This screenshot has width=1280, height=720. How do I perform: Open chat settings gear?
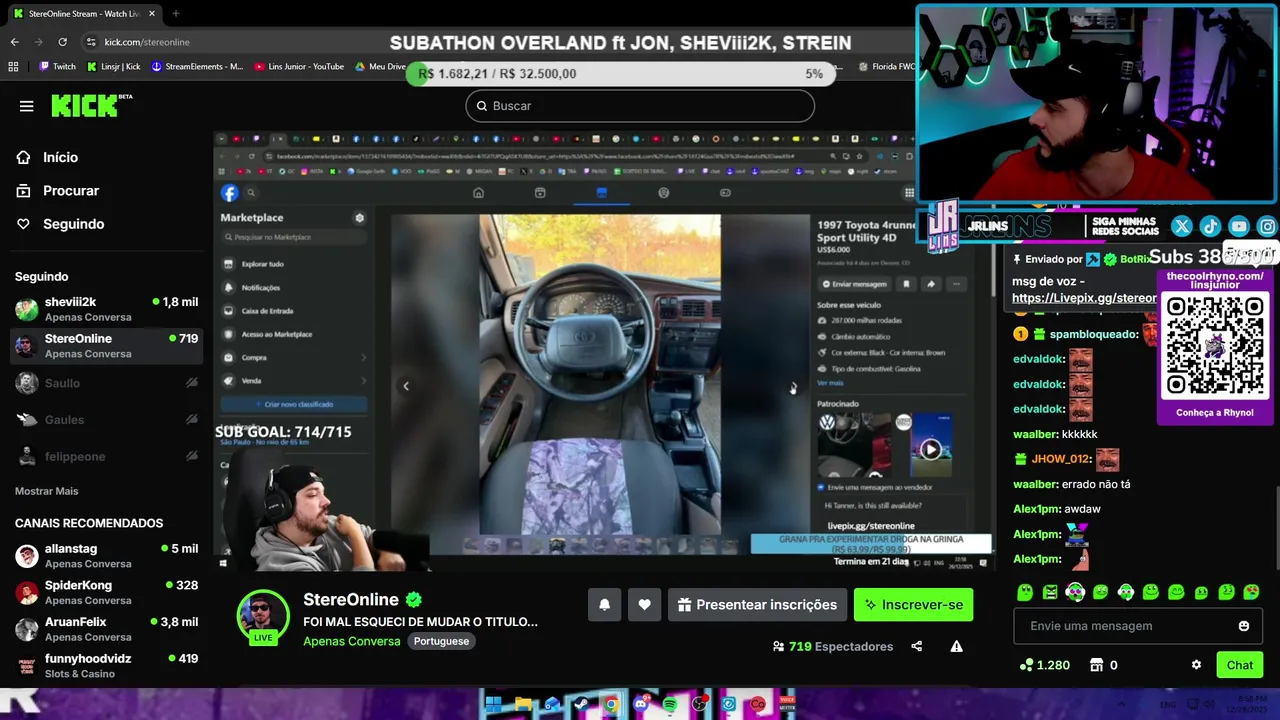tap(1196, 665)
